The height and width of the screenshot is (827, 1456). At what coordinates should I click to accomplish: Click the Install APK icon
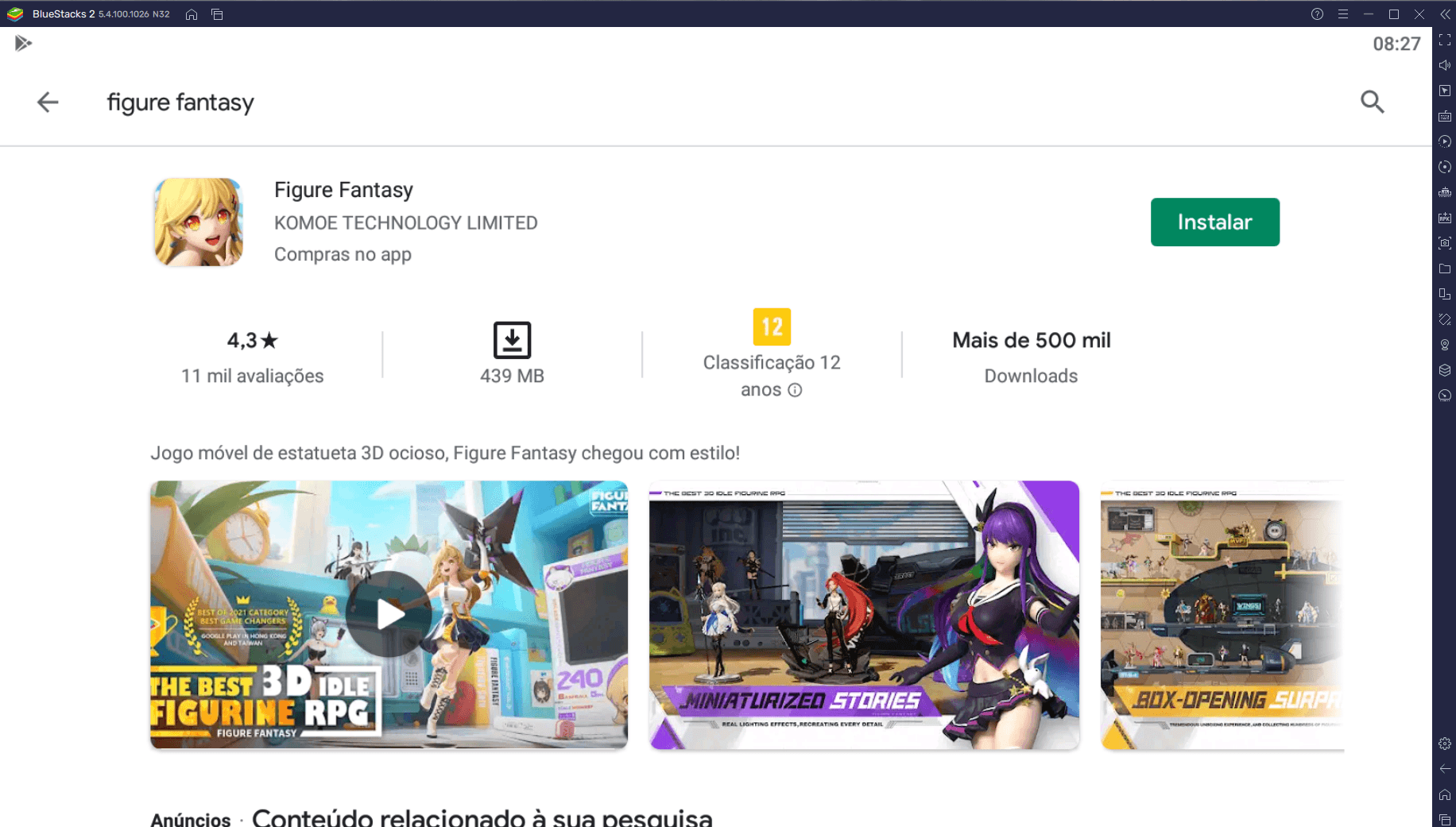pyautogui.click(x=1445, y=218)
